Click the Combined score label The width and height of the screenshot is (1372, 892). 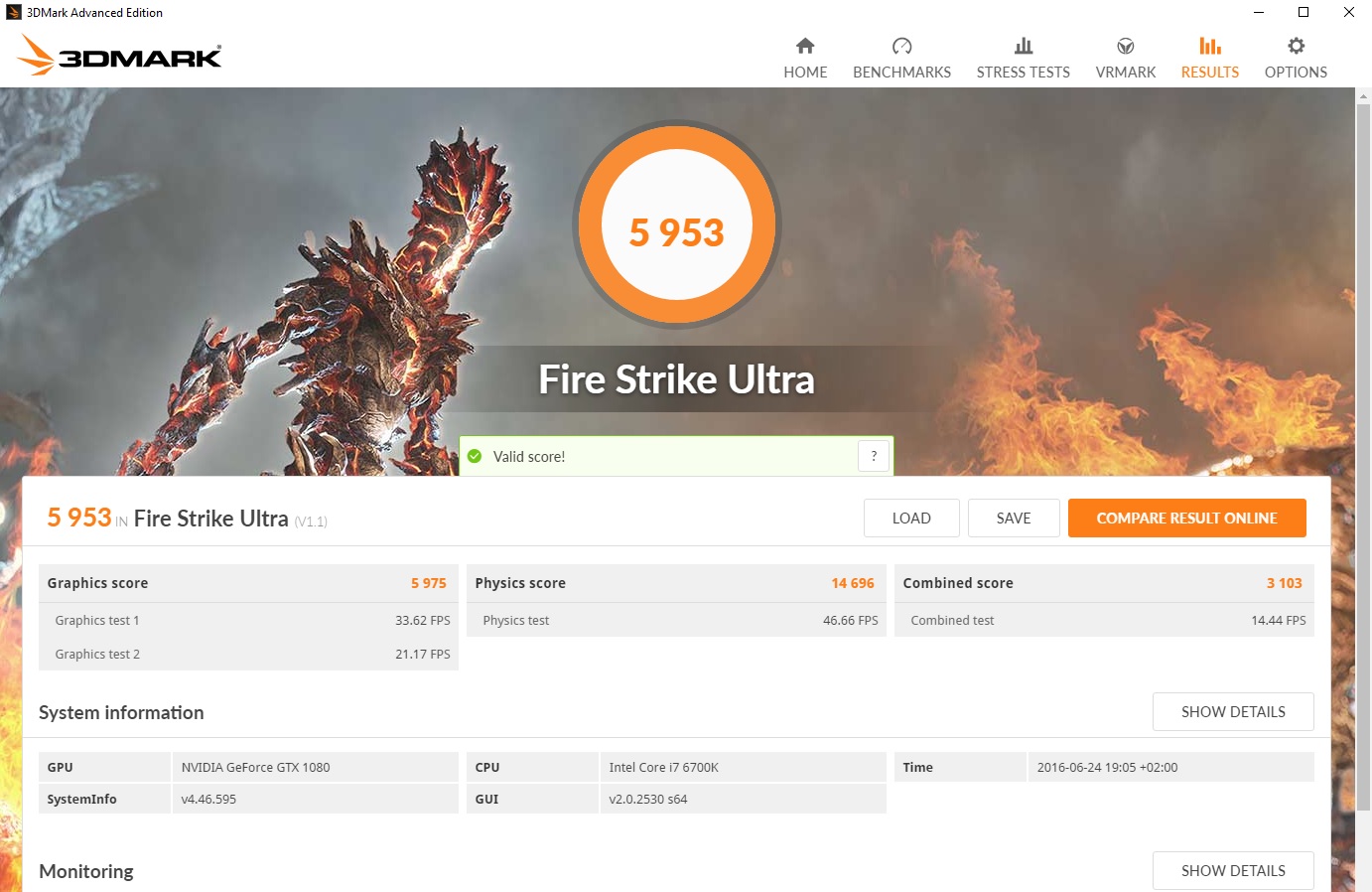958,583
